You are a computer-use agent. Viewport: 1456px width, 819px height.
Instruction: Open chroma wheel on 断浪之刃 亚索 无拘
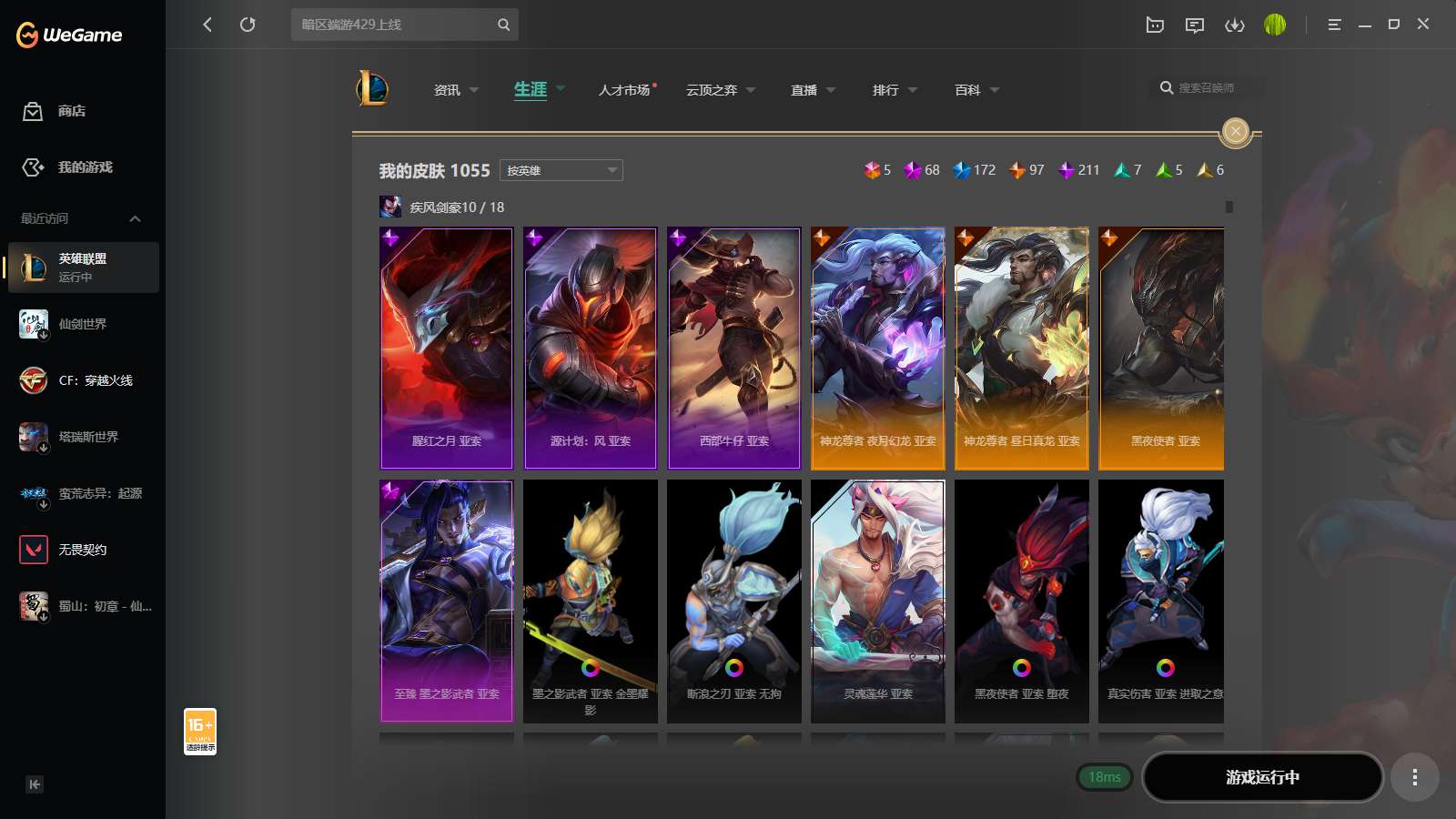pyautogui.click(x=734, y=668)
